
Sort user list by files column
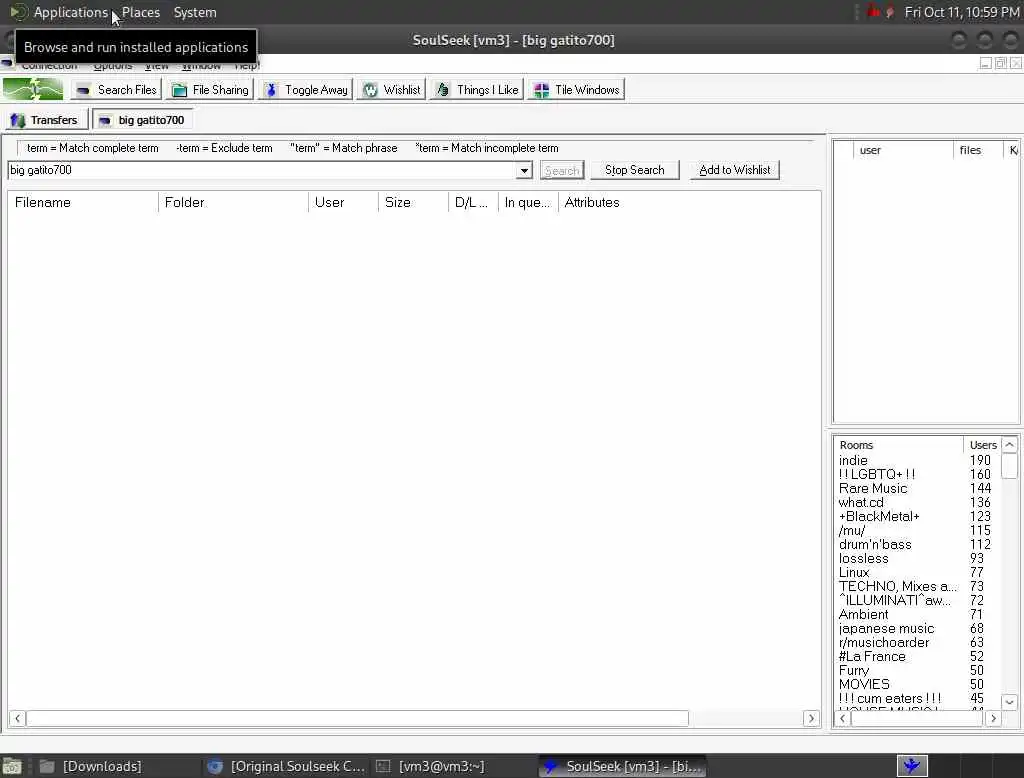[978, 150]
